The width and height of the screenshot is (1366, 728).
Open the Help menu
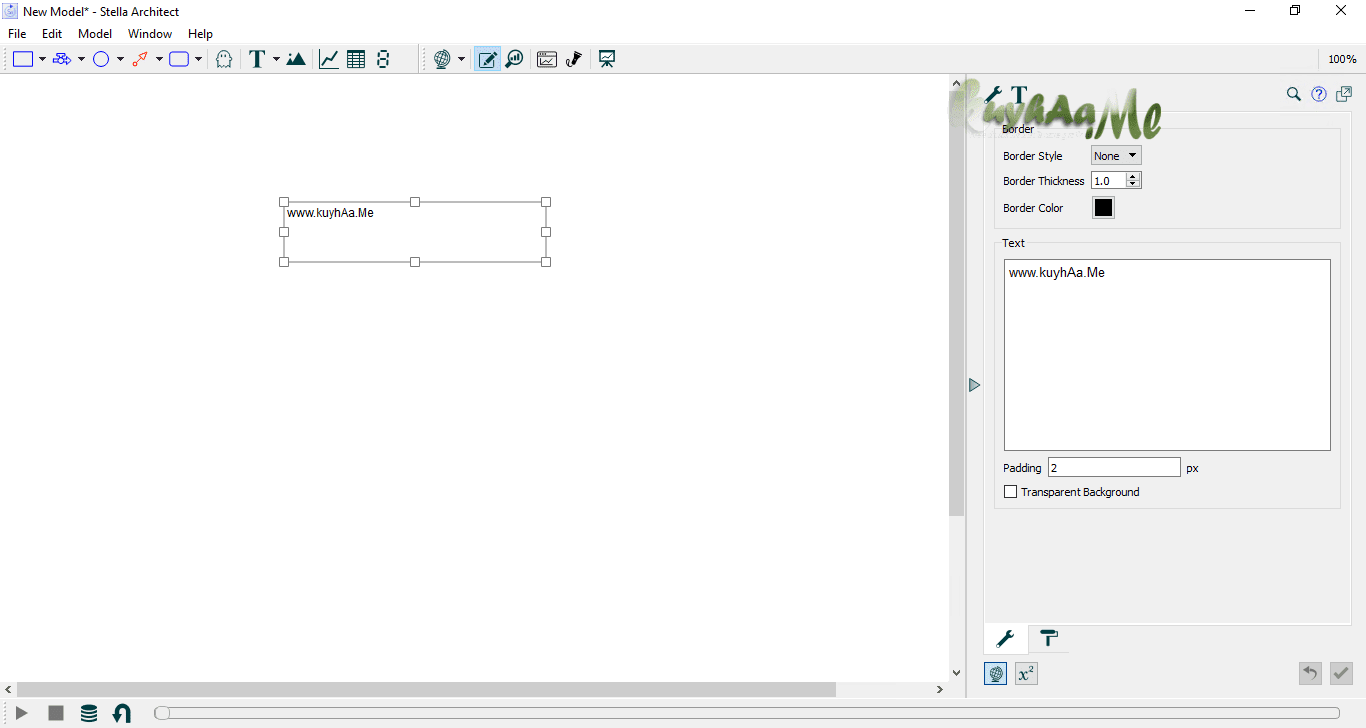point(201,34)
